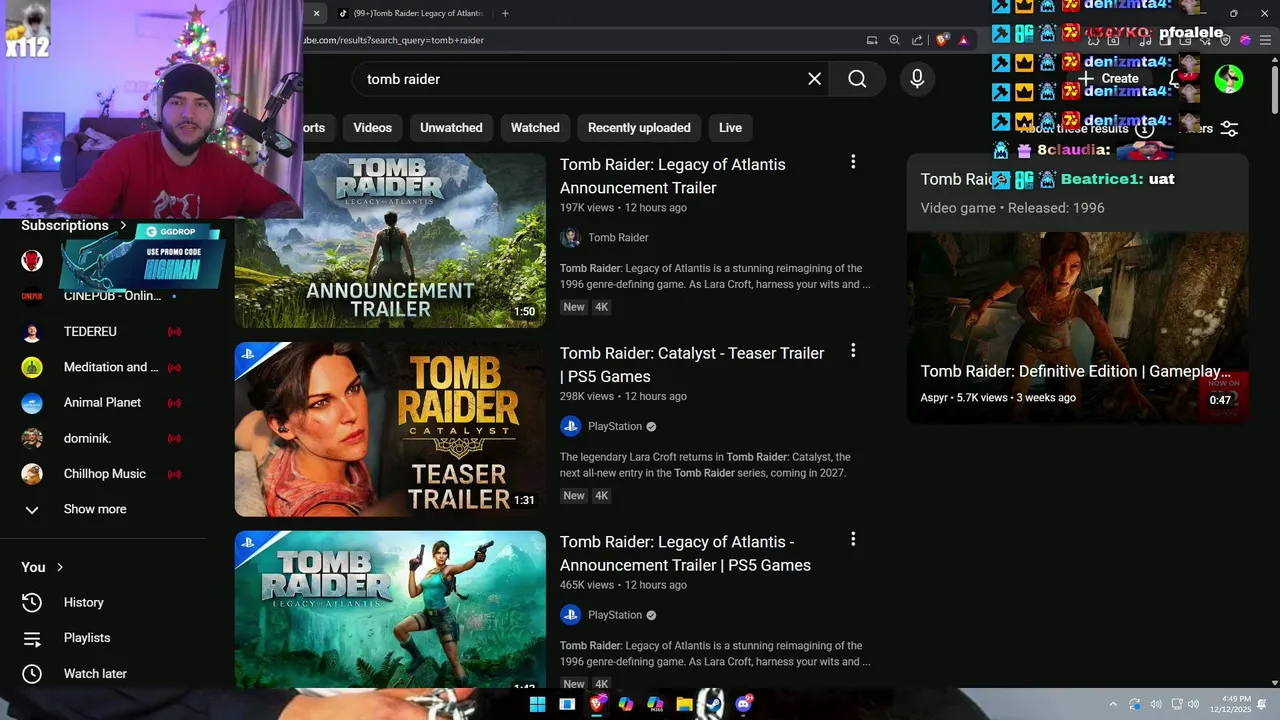
Task: Click the browser address bar URL
Action: (393, 40)
